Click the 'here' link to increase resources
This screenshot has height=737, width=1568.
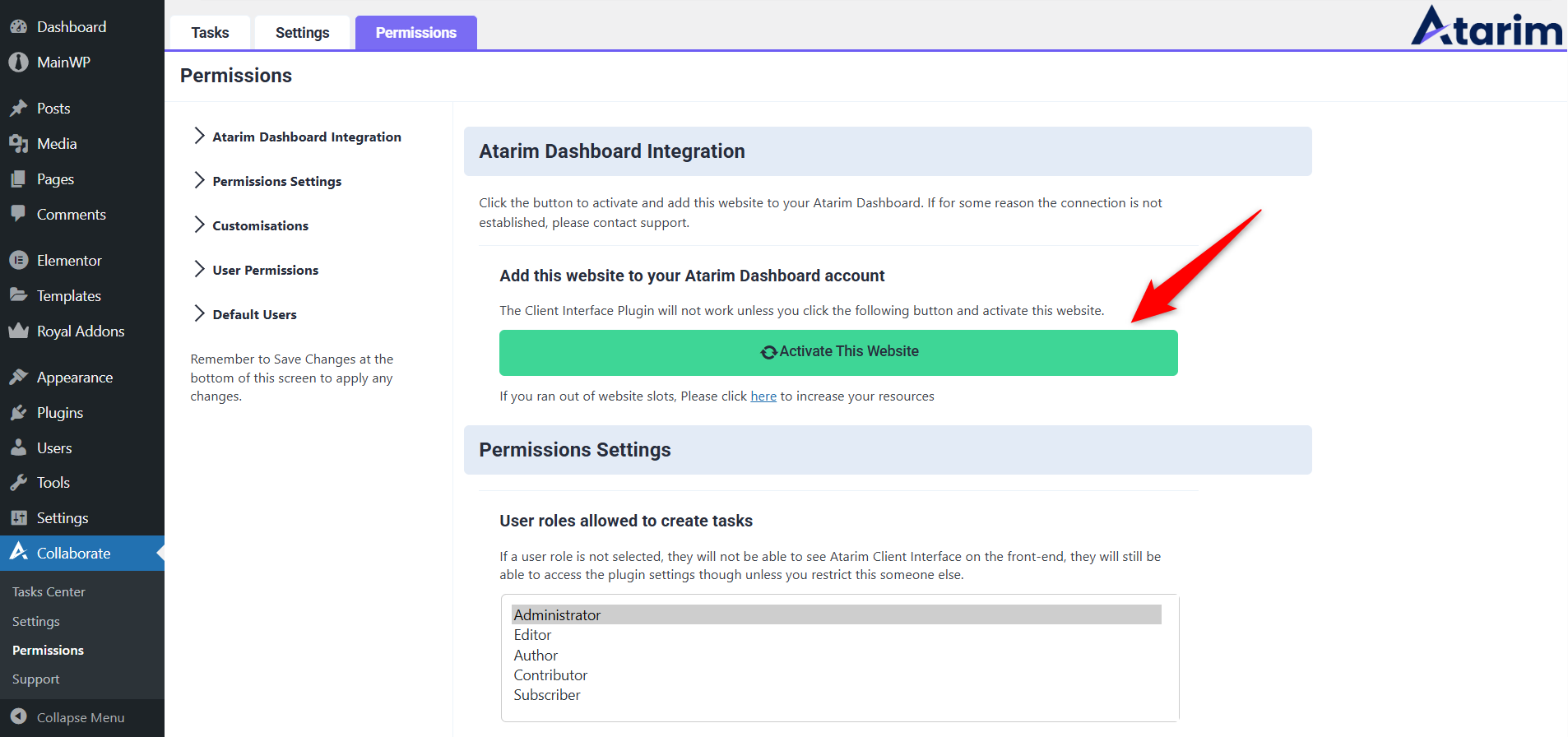(x=763, y=396)
